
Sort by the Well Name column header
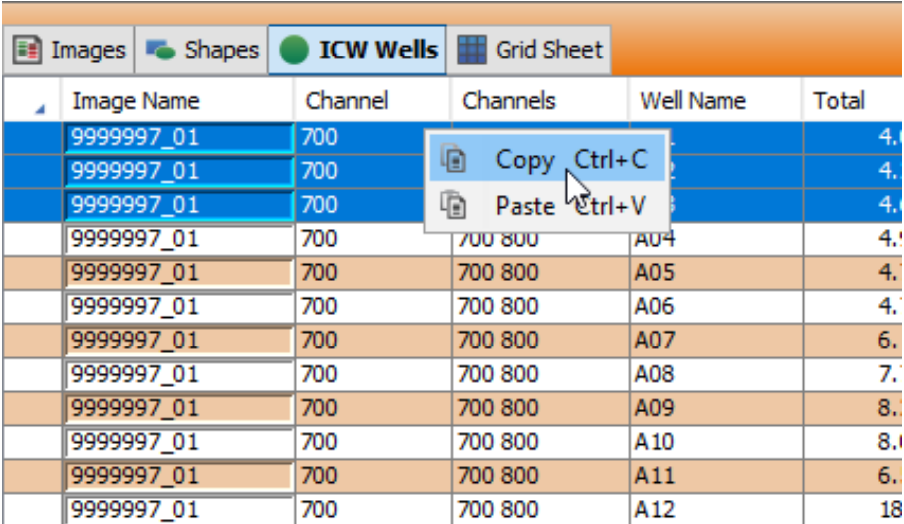coord(715,101)
